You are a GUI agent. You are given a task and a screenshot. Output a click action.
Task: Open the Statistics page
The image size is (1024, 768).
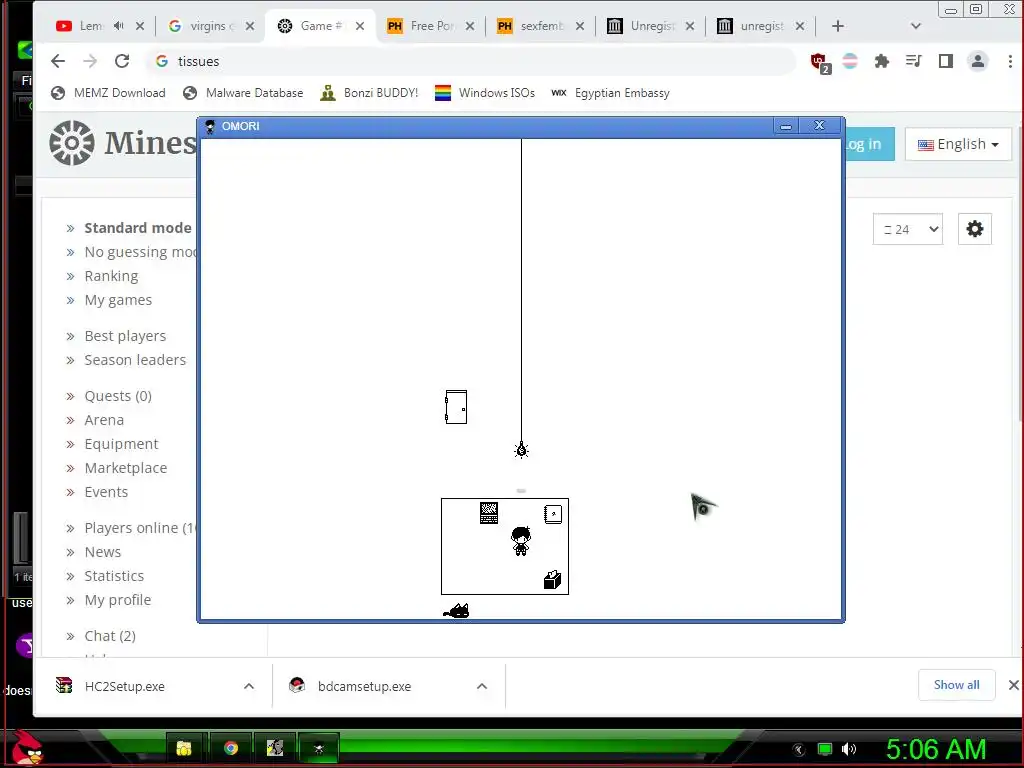click(x=114, y=576)
